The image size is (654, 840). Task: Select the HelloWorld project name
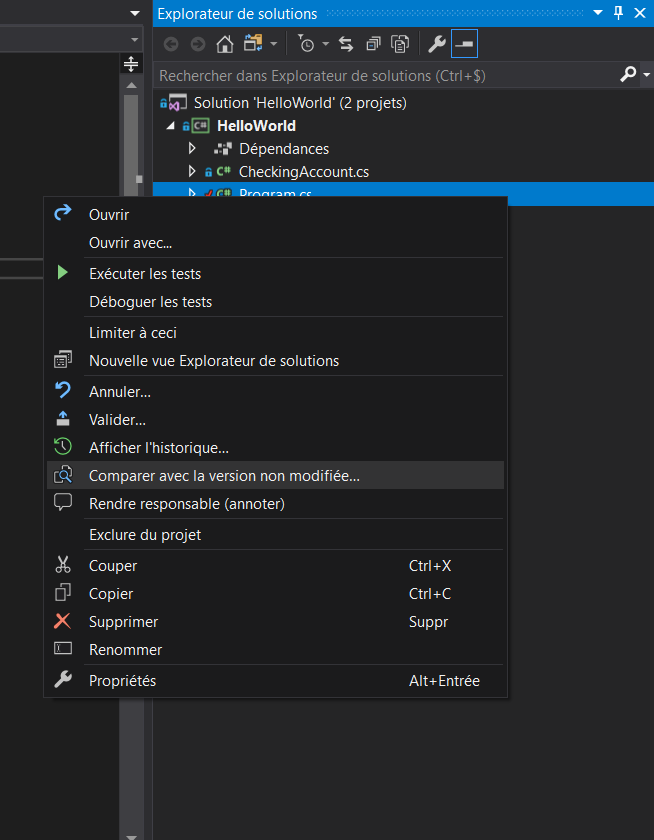point(257,126)
